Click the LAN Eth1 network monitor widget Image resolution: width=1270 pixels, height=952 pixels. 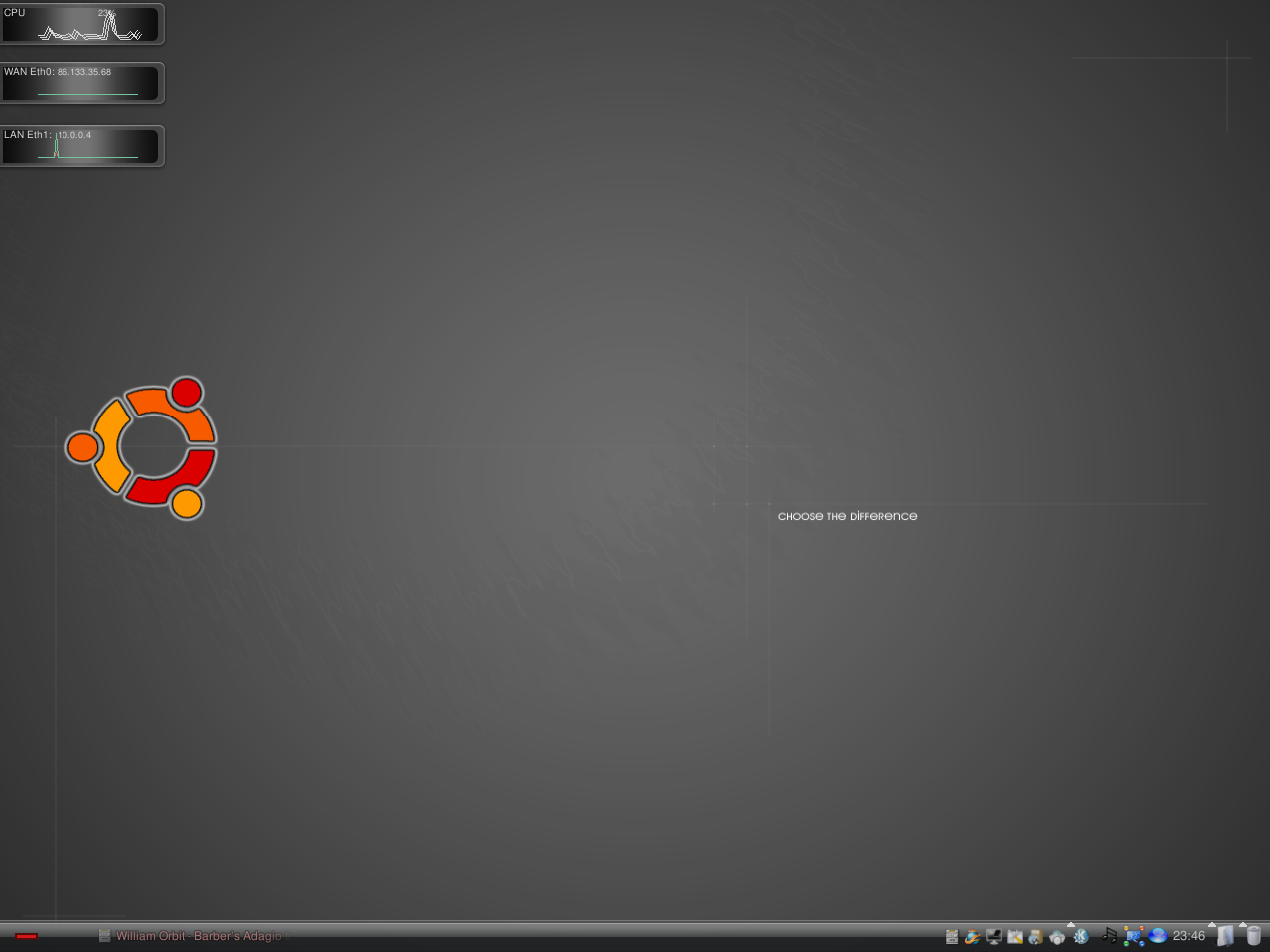click(x=81, y=146)
